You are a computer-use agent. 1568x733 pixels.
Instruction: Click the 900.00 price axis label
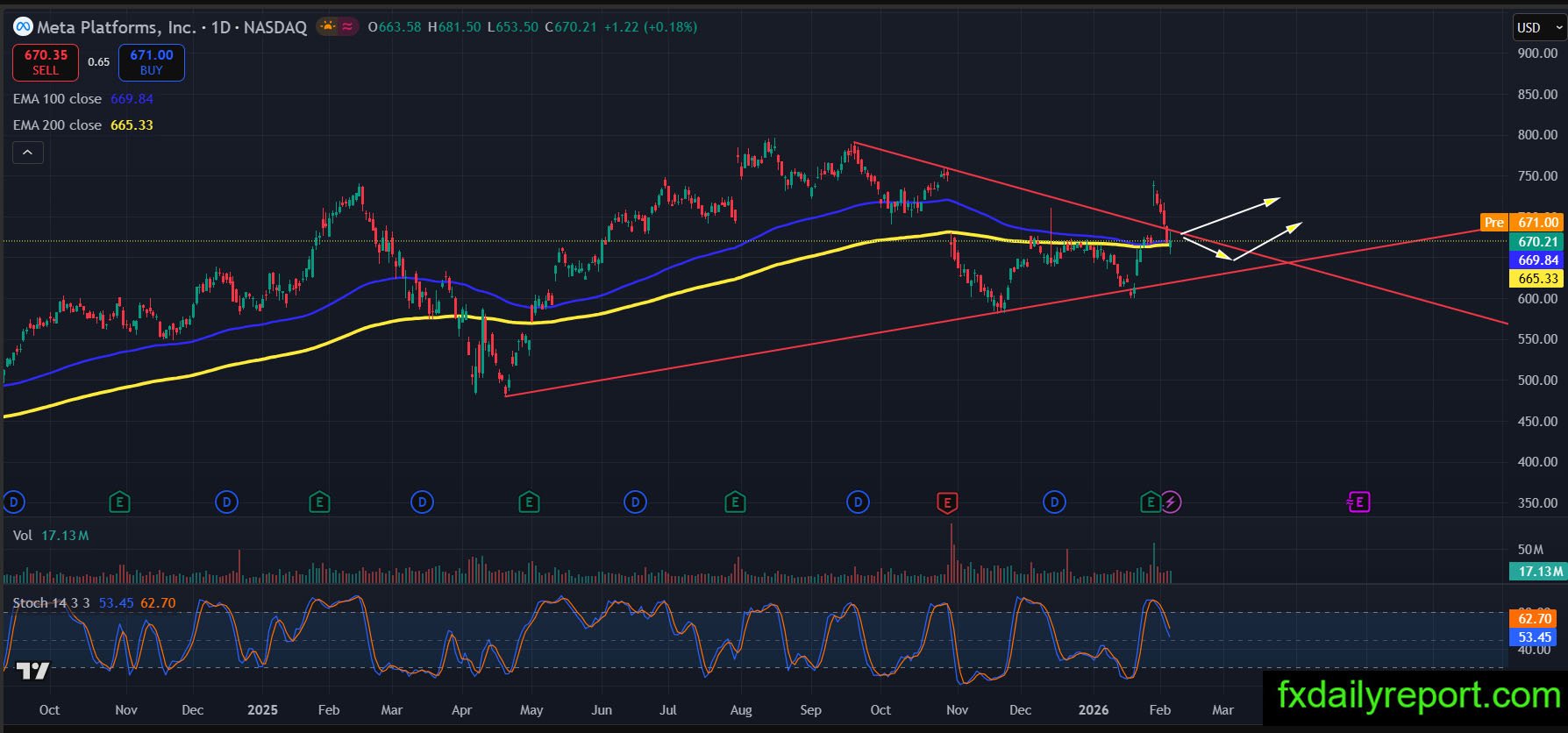1537,53
